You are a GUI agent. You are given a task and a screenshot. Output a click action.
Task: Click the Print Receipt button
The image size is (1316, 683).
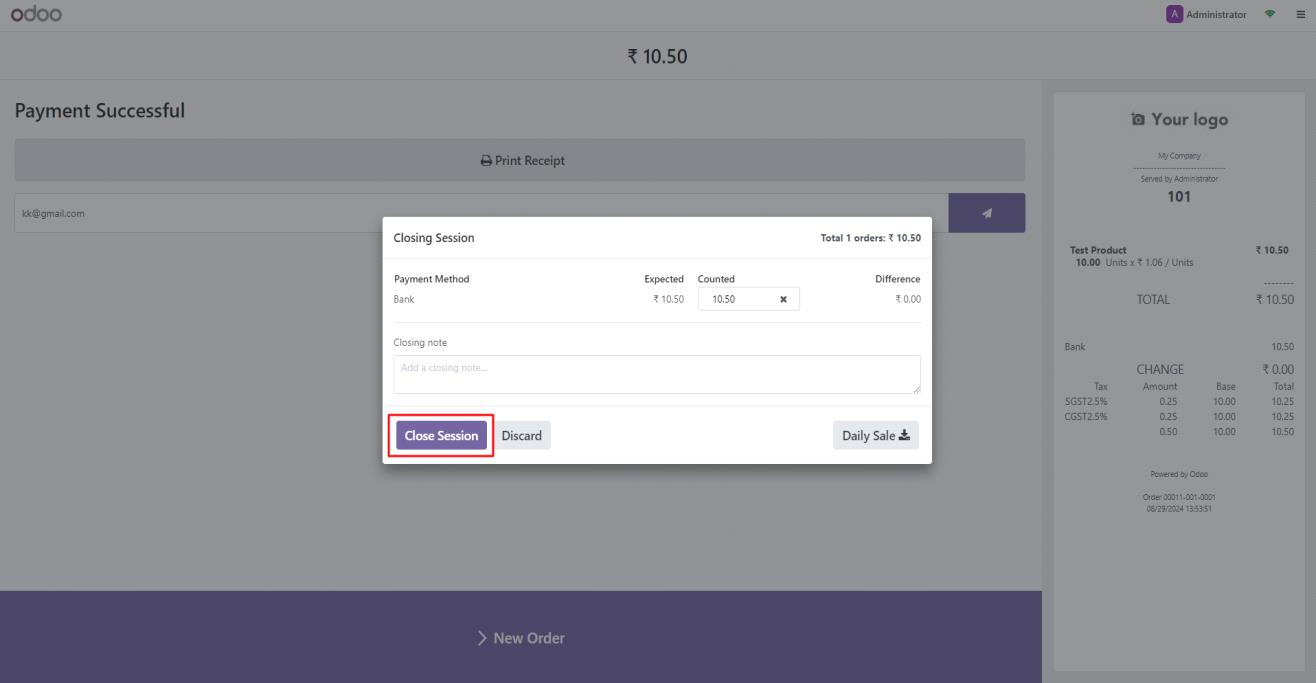[x=520, y=160]
